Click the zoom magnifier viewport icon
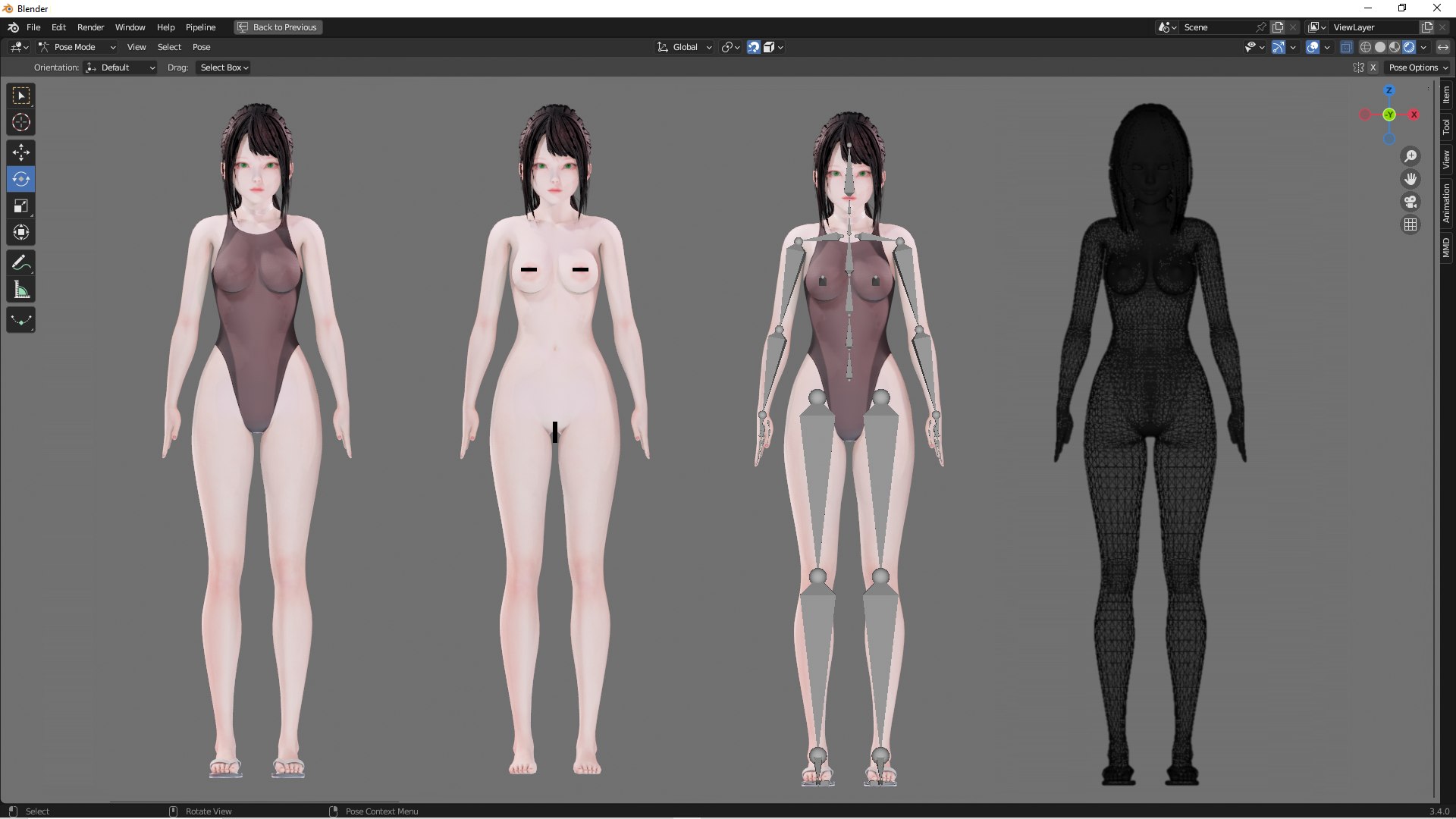 point(1410,156)
